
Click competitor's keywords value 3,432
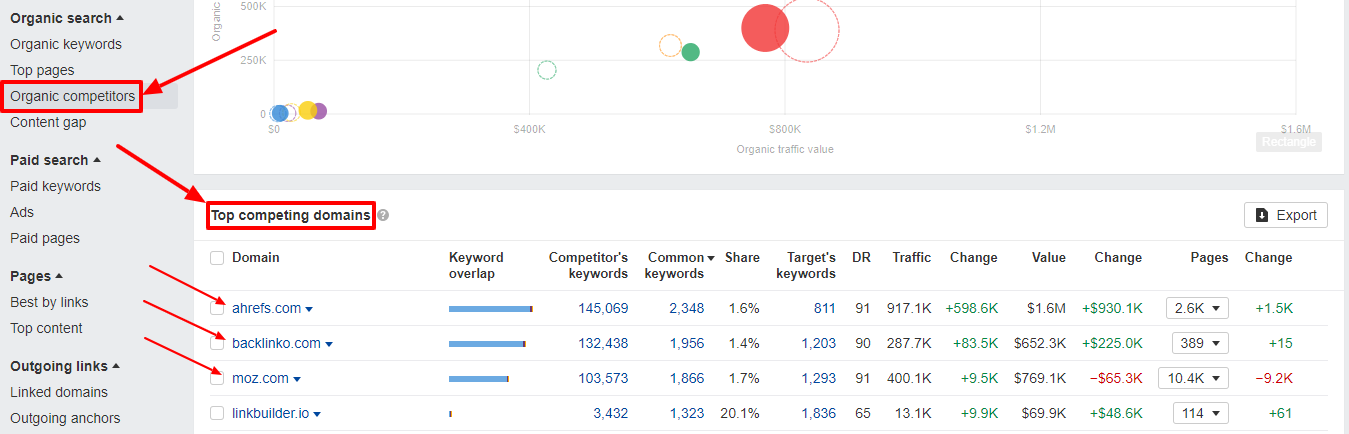tap(611, 413)
